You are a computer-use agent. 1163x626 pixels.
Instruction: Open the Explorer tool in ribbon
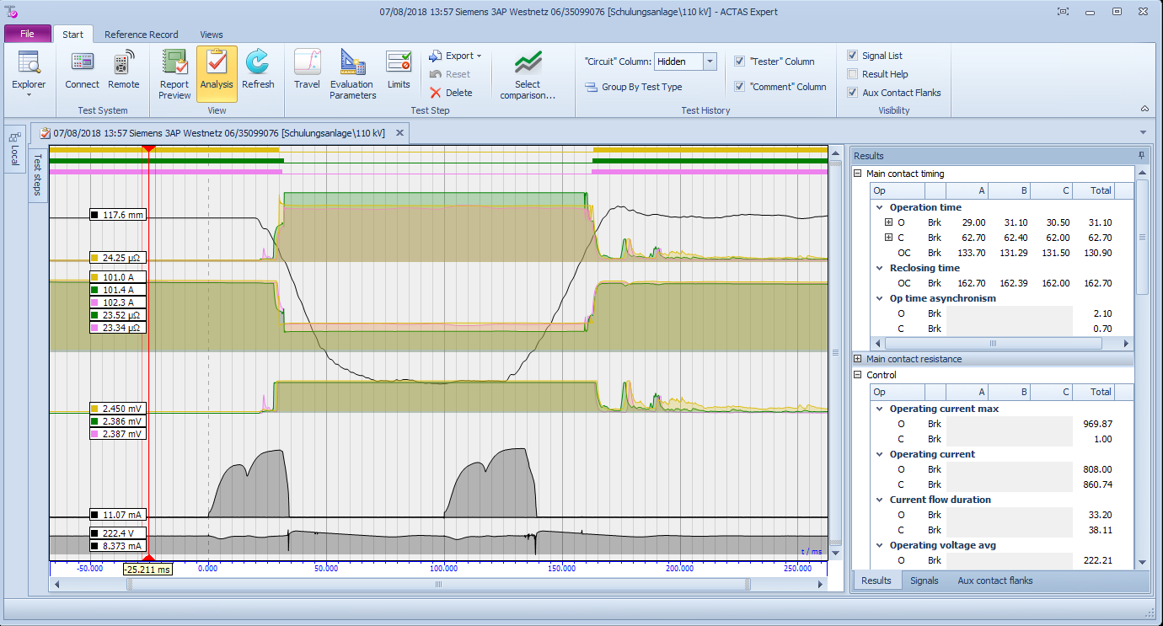[28, 73]
